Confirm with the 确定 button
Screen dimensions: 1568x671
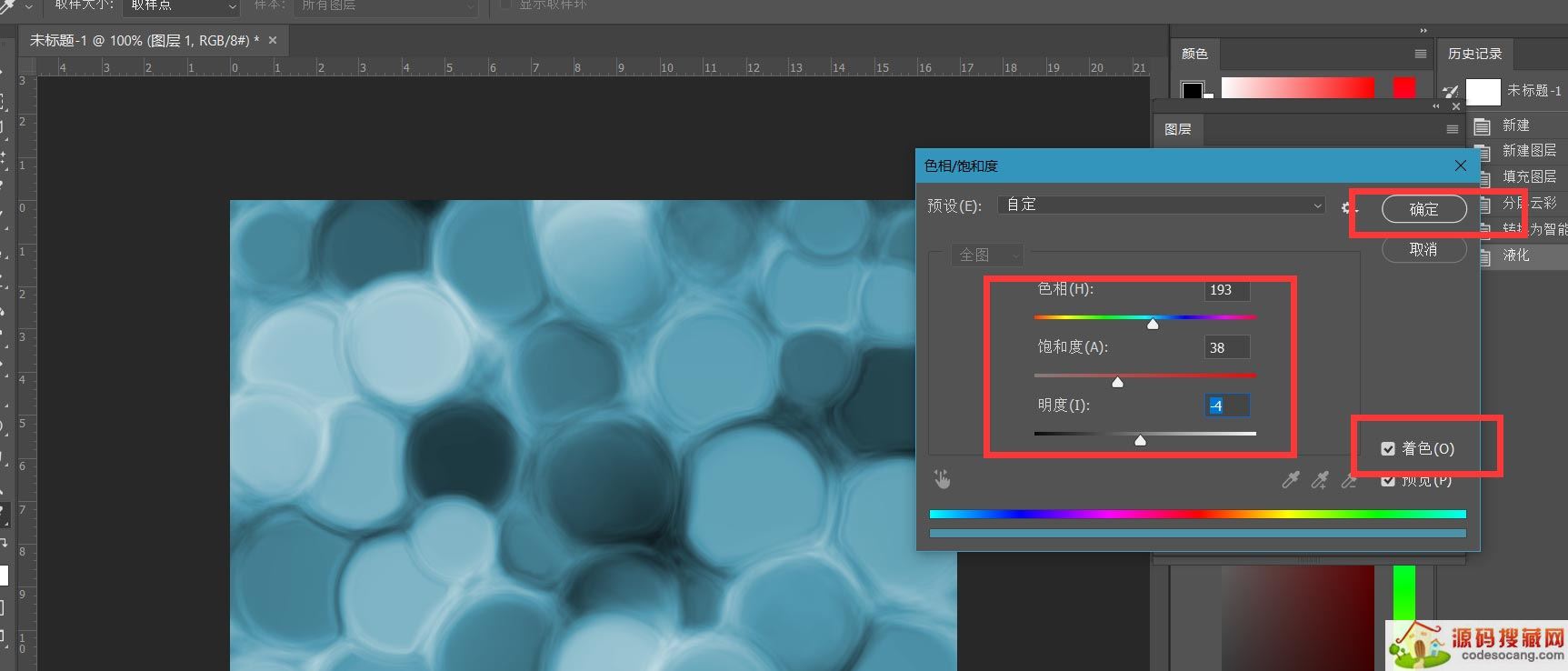(1423, 209)
